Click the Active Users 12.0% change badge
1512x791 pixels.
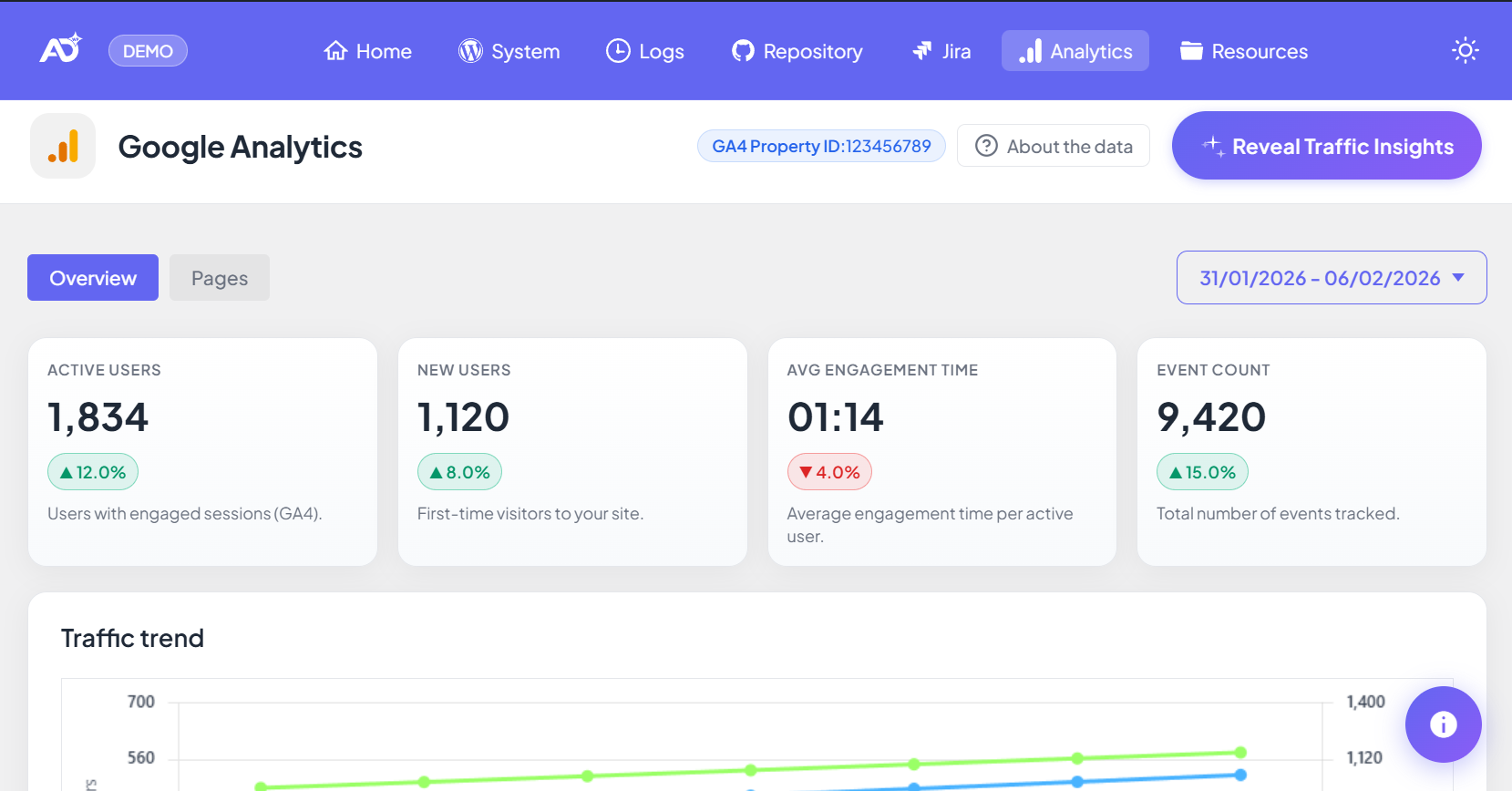[93, 472]
